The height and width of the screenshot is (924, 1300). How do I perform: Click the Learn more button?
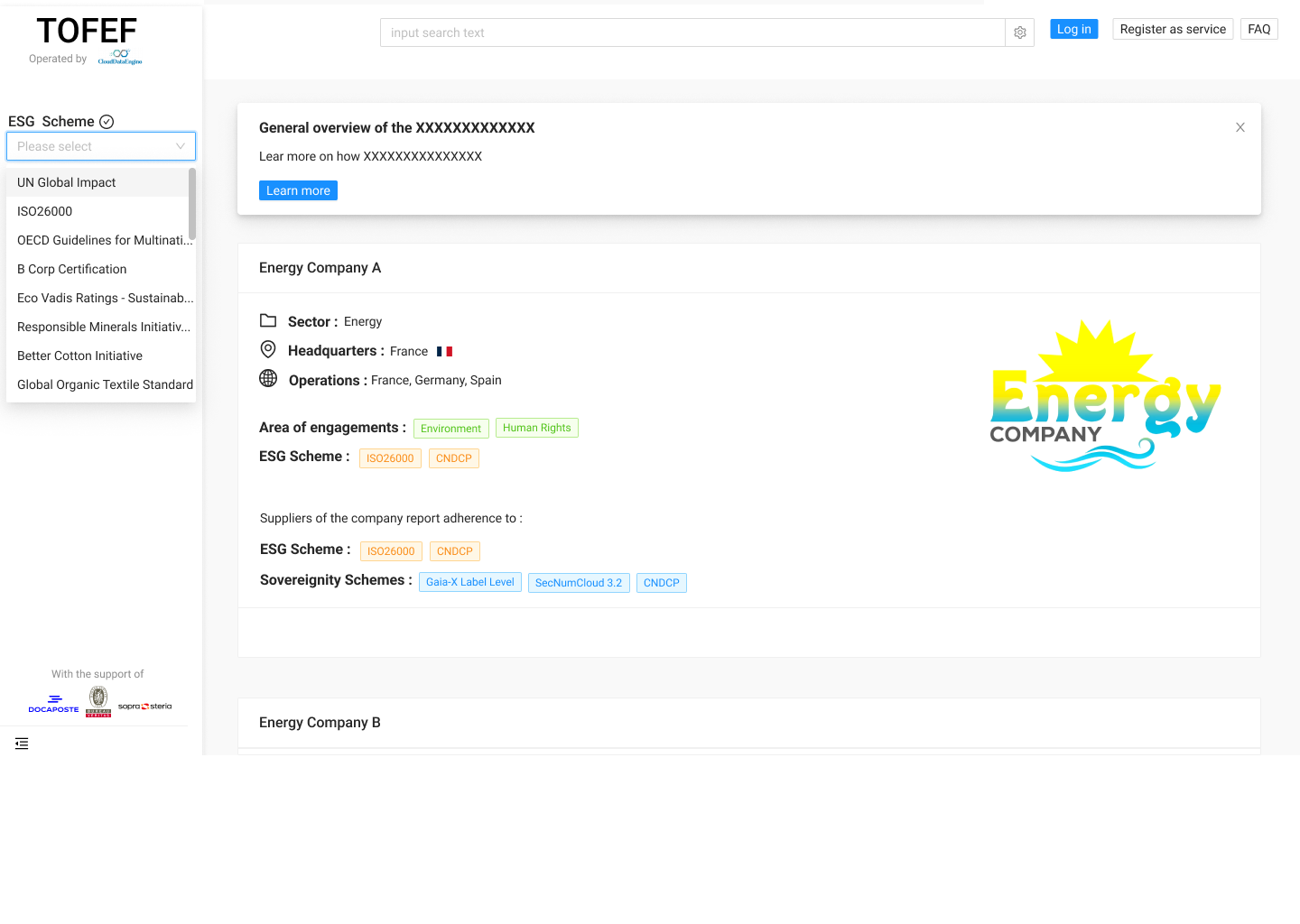pyautogui.click(x=298, y=190)
